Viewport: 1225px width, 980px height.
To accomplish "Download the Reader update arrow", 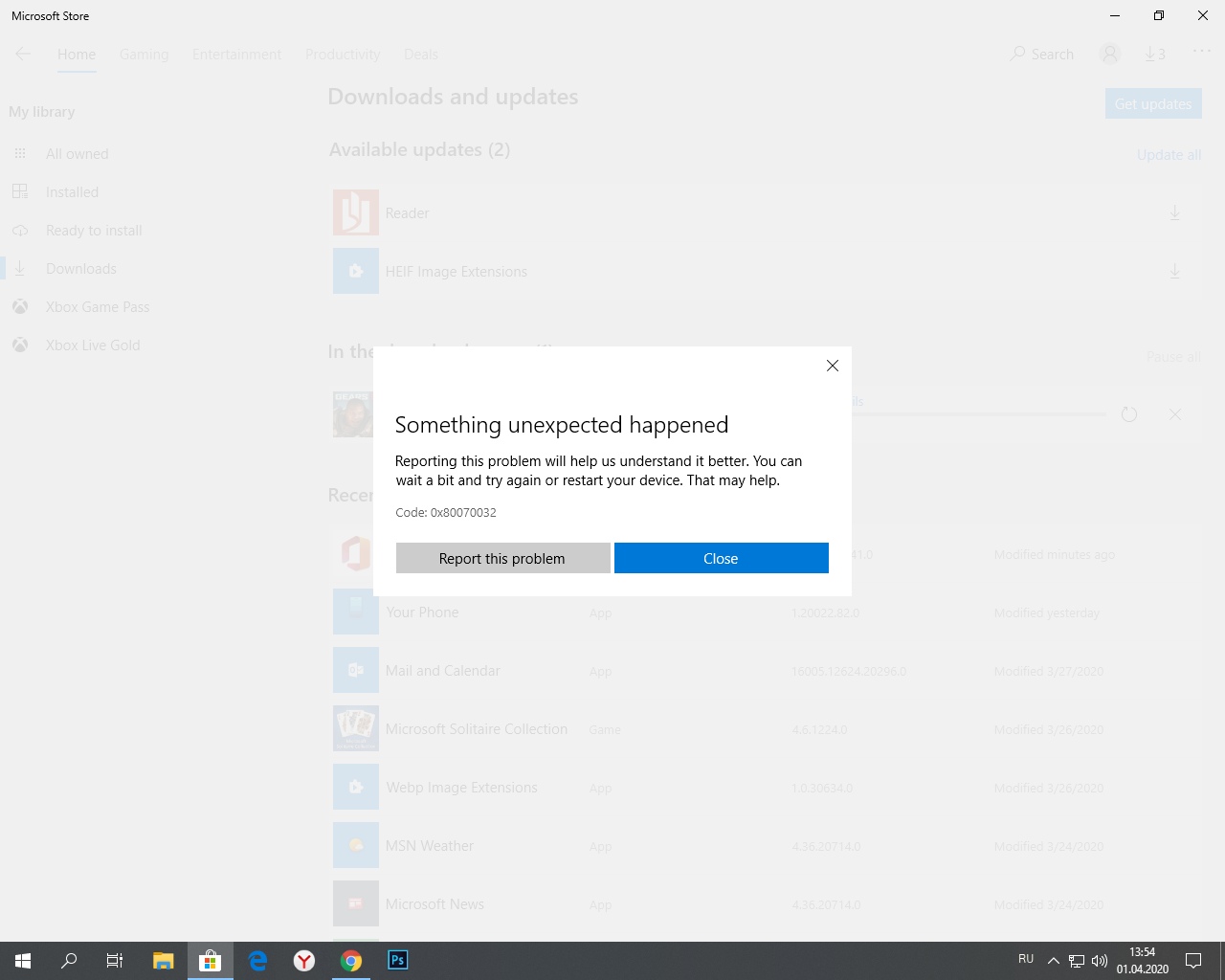I will coord(1174,212).
